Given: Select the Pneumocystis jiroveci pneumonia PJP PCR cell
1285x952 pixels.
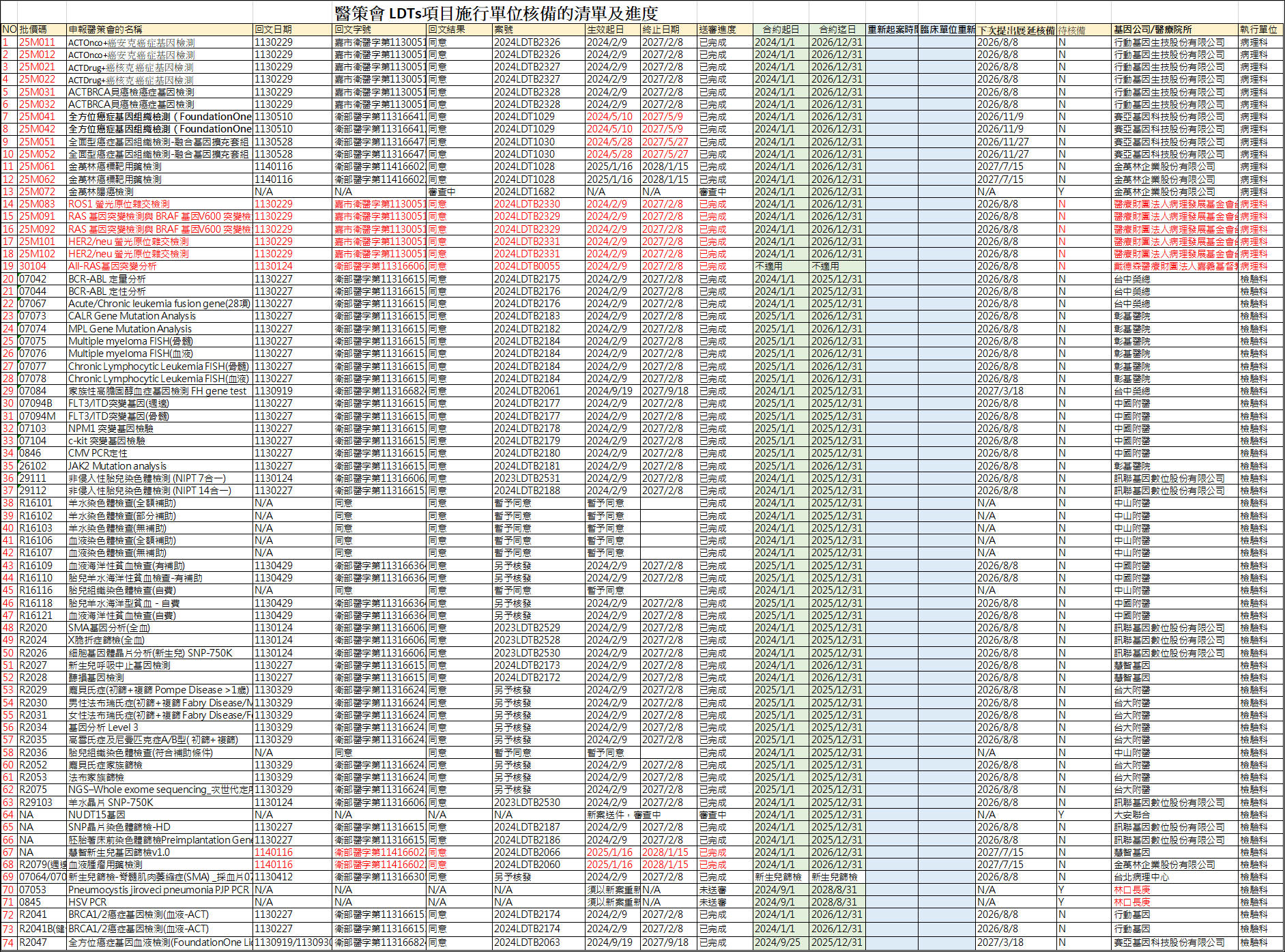Looking at the screenshot, I should (x=158, y=890).
